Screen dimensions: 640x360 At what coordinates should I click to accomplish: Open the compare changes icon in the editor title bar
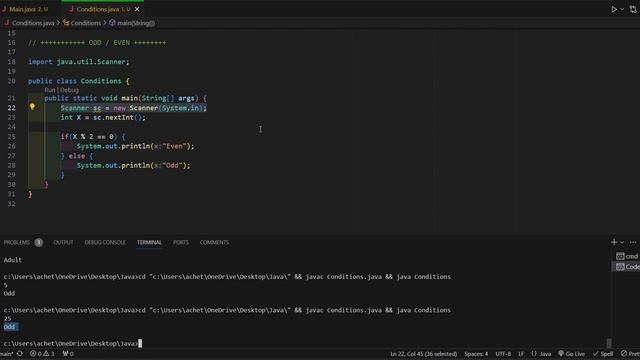(x=633, y=9)
